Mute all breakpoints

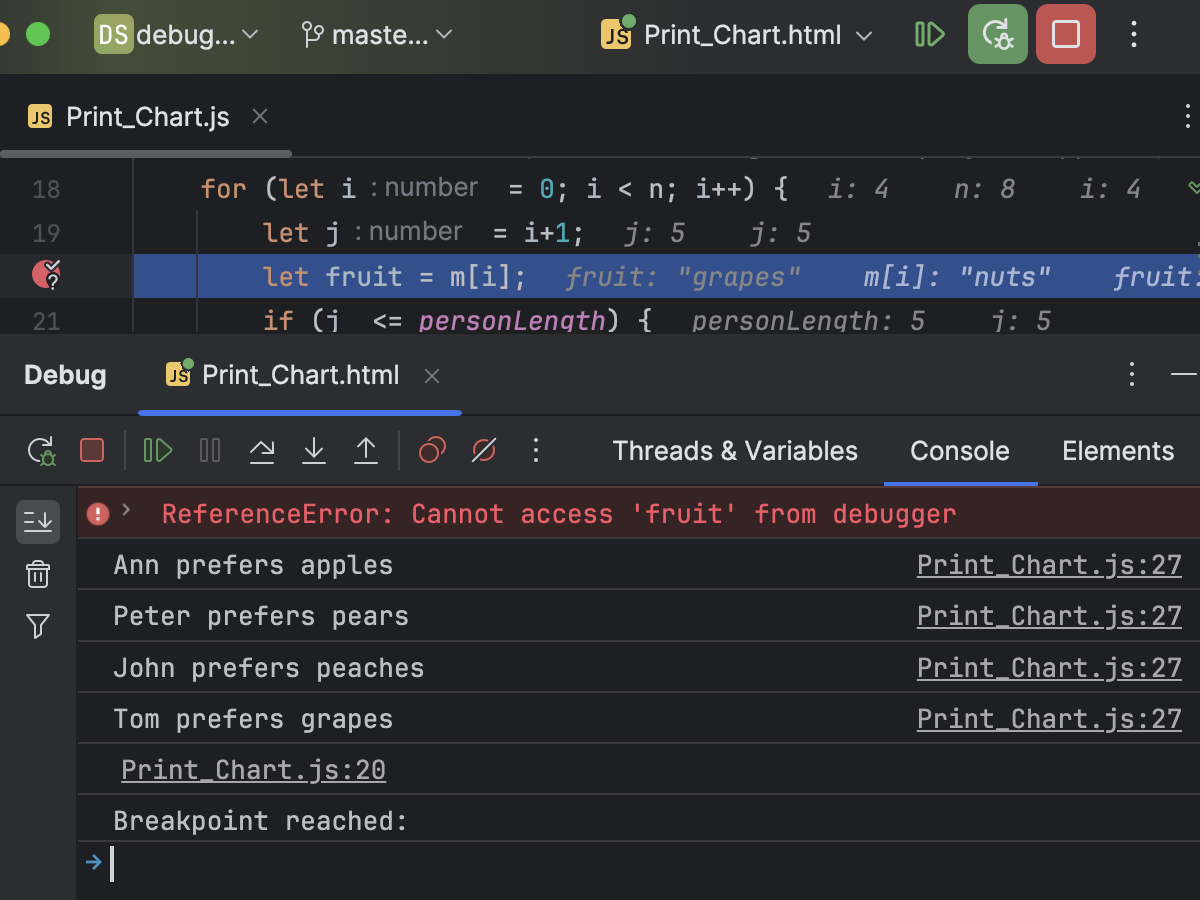pyautogui.click(x=484, y=450)
